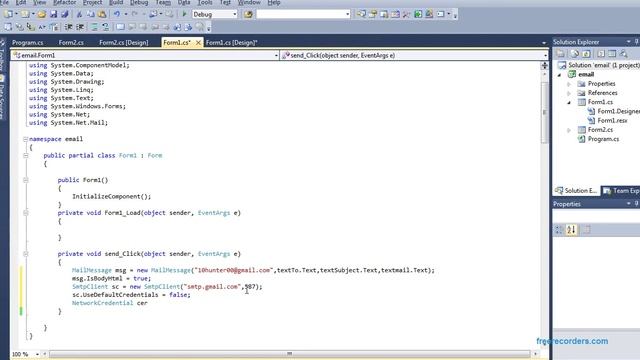
Task: Open Solution Explorer from the main toolbar icon
Action: (x=361, y=14)
